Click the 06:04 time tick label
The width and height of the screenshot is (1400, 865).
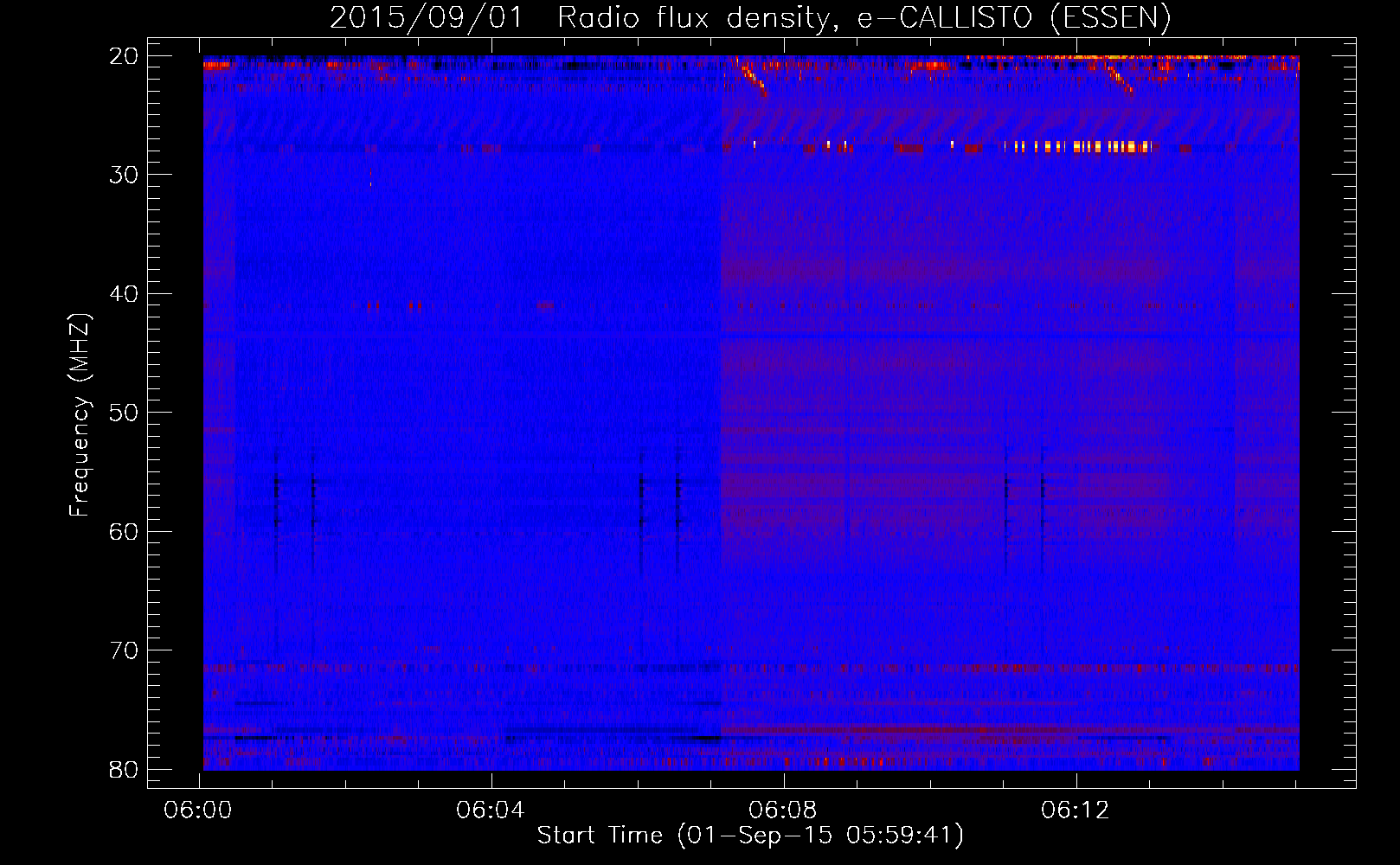(491, 811)
